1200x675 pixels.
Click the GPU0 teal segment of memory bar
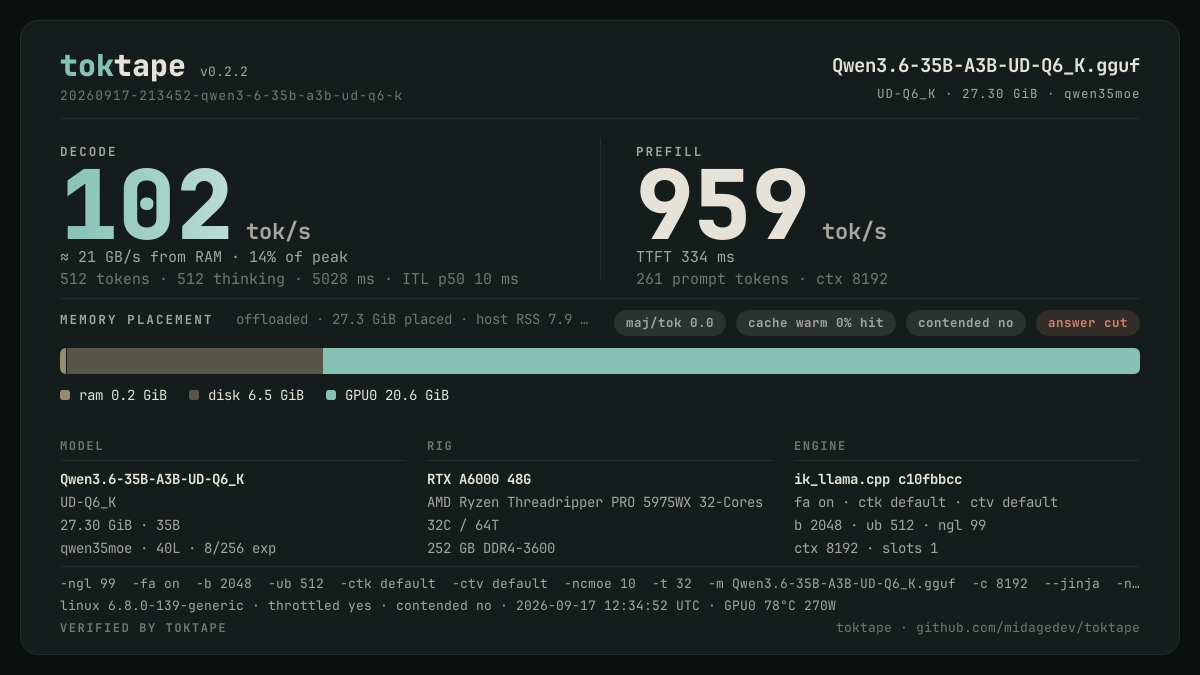pyautogui.click(x=731, y=361)
